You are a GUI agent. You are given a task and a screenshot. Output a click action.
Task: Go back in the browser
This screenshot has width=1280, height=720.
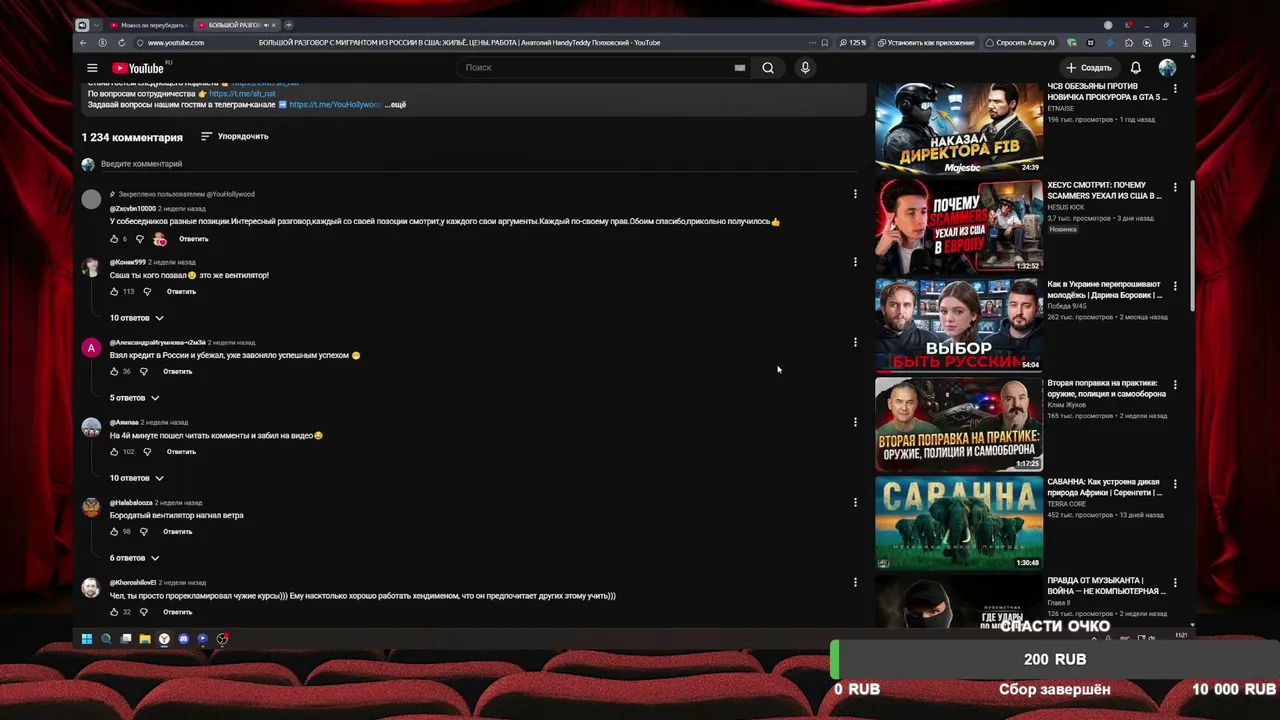pos(84,43)
